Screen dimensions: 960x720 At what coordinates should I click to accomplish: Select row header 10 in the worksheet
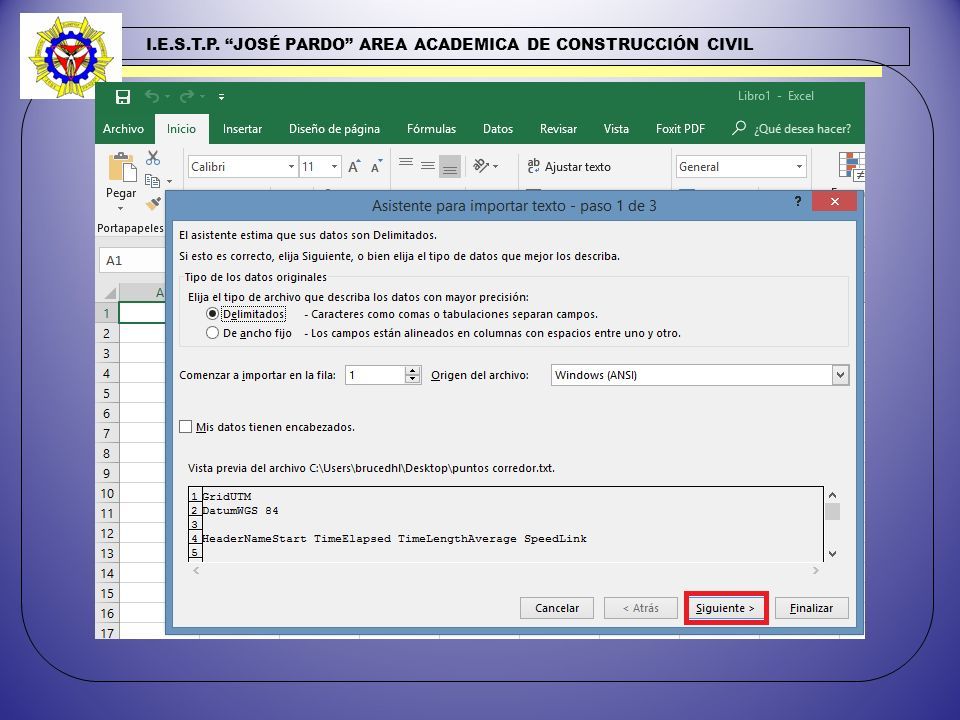pos(107,493)
